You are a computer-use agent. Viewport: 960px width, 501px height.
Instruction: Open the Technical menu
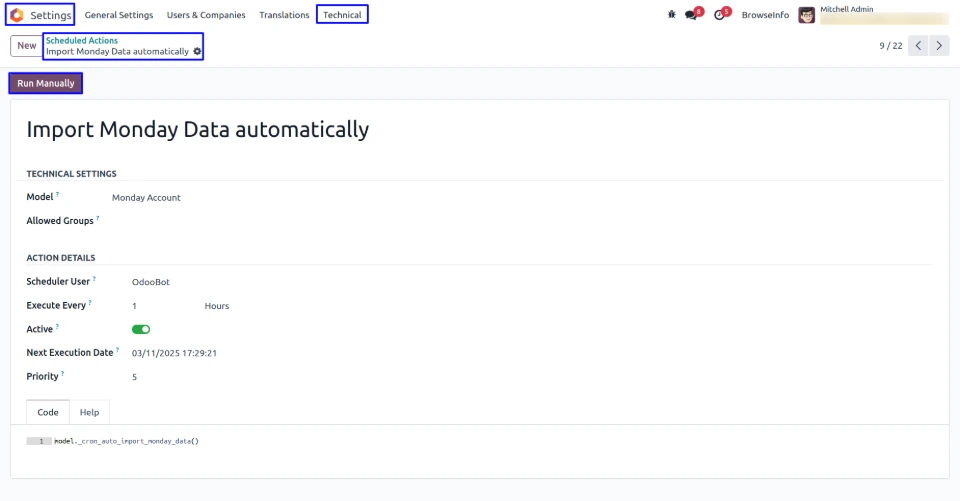pos(342,15)
